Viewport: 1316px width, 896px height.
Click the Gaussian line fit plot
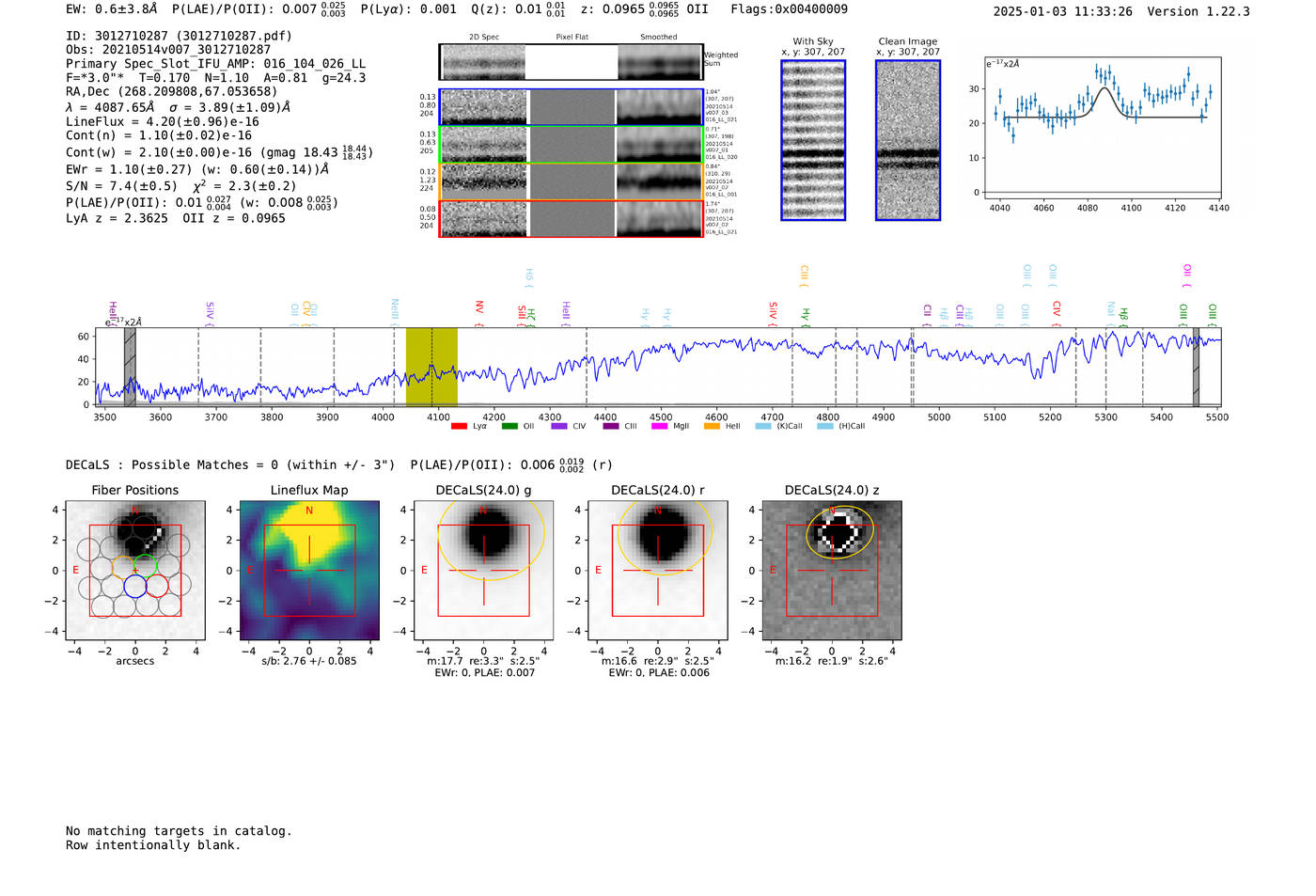[1103, 128]
